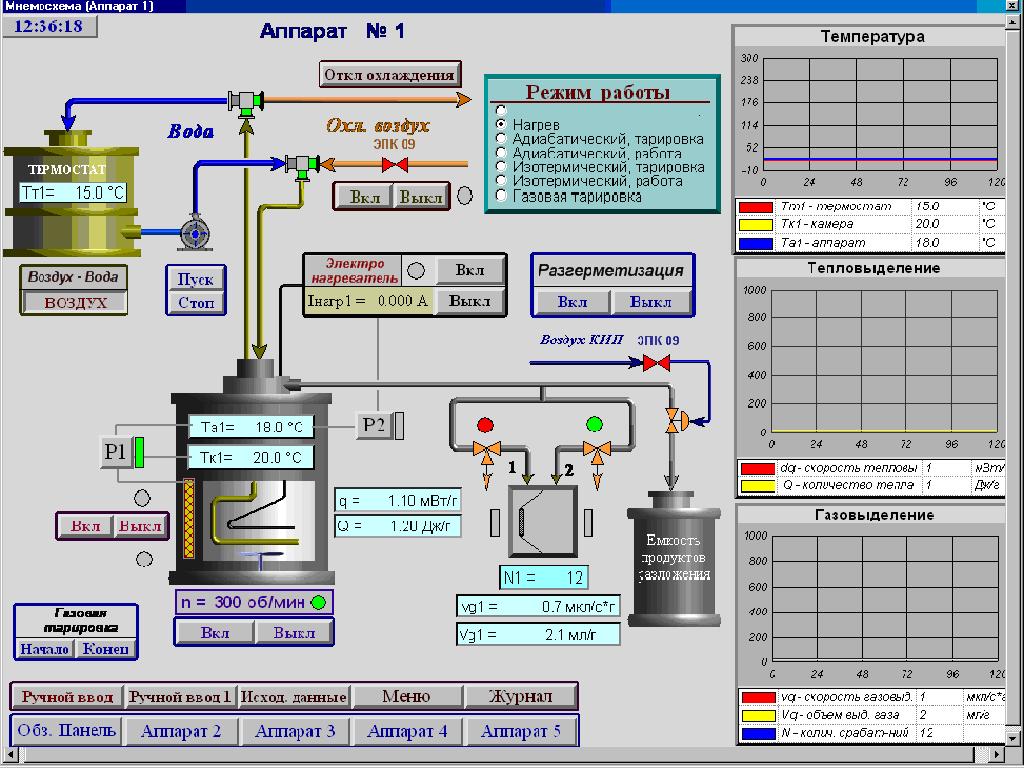1024x768 pixels.
Task: Choose Газовая тарировка radio option
Action: click(502, 196)
